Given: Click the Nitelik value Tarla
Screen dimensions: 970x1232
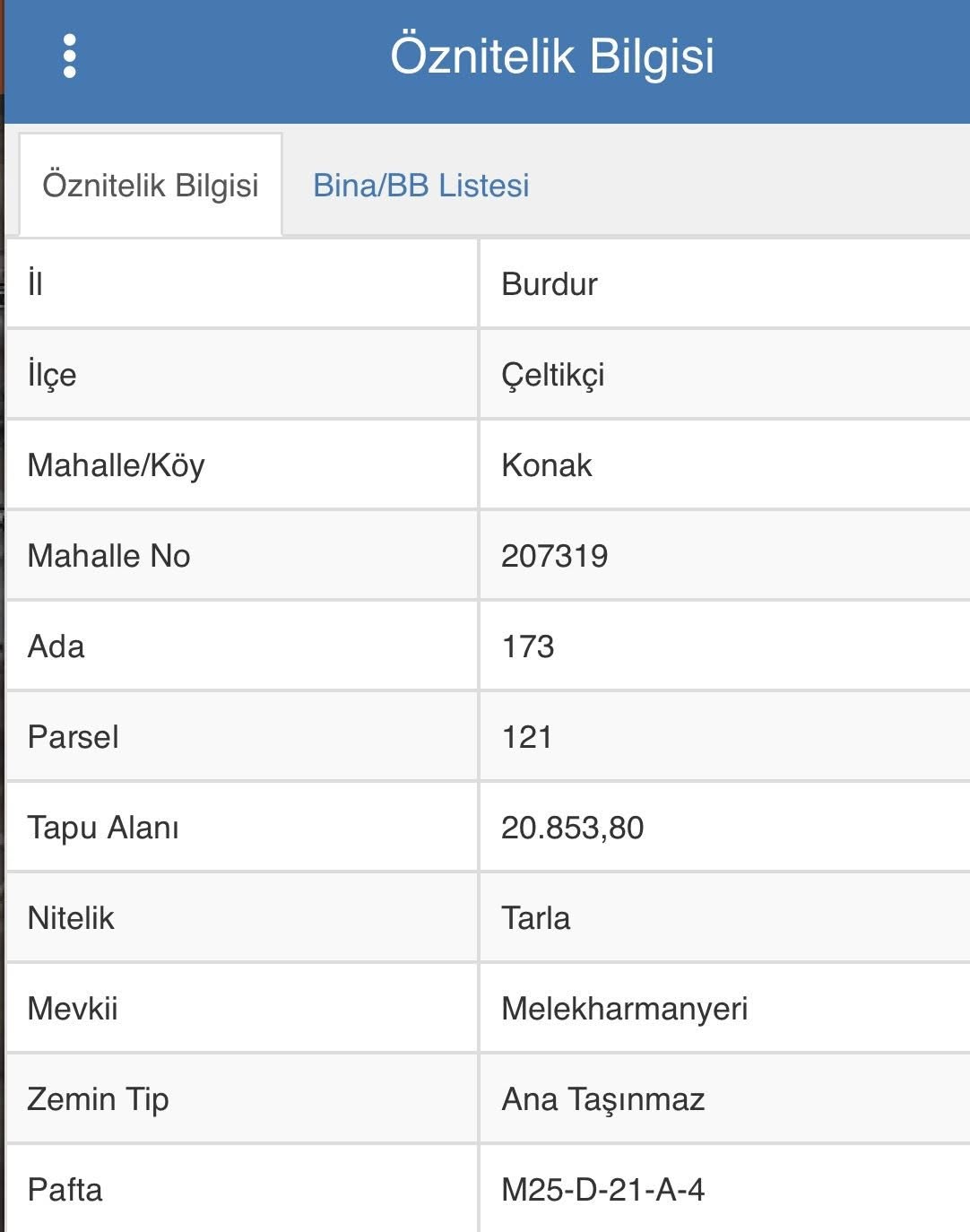Looking at the screenshot, I should tap(536, 918).
